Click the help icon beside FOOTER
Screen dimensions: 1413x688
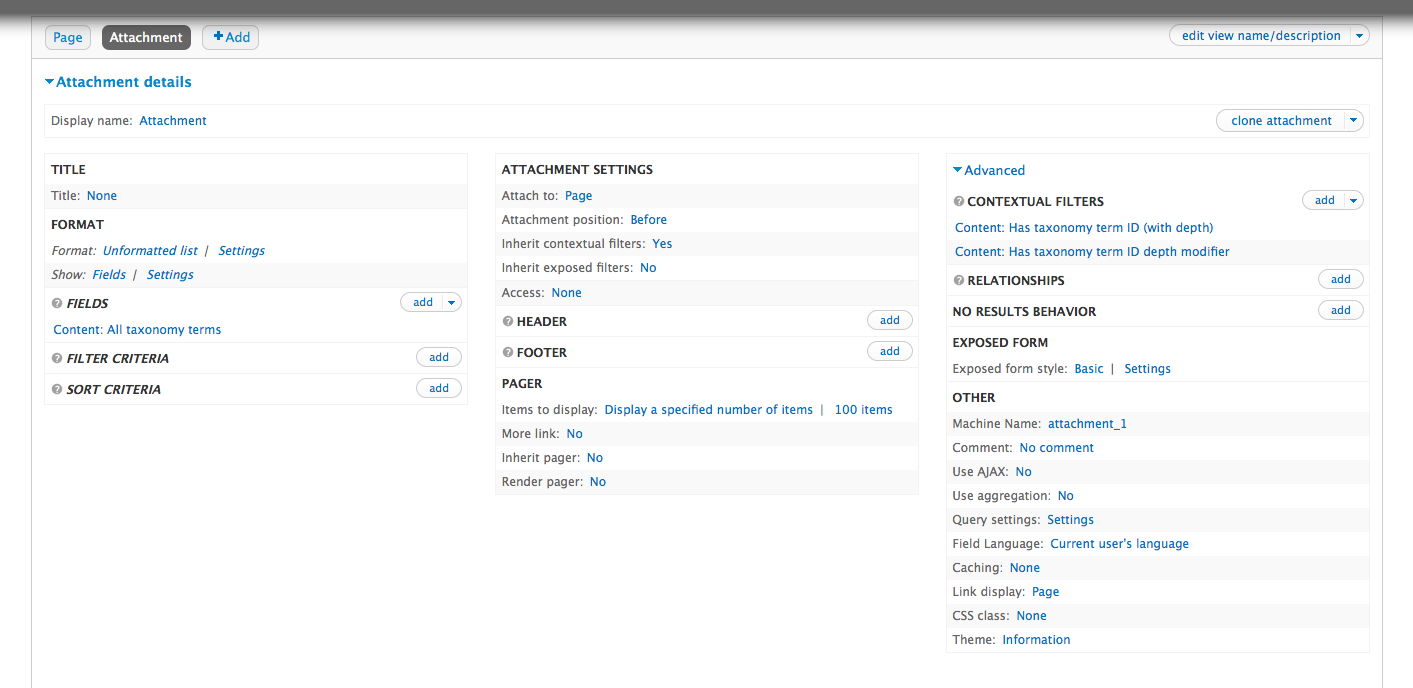[508, 352]
